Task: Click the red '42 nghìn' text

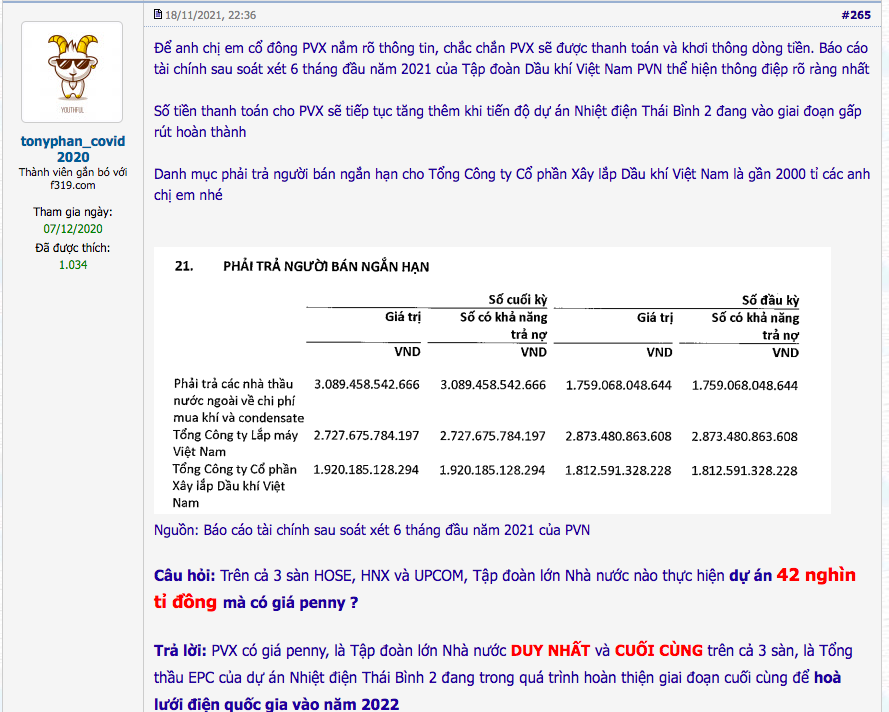Action: 816,575
